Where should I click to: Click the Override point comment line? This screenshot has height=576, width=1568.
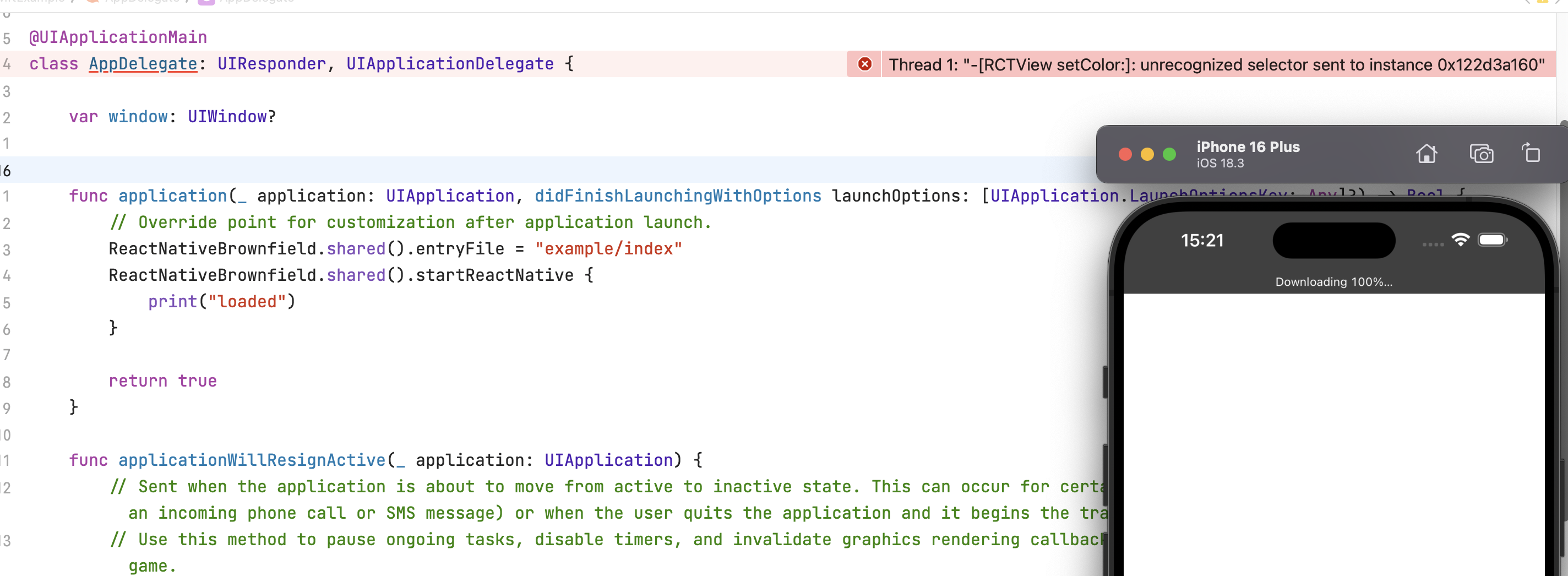(x=410, y=222)
